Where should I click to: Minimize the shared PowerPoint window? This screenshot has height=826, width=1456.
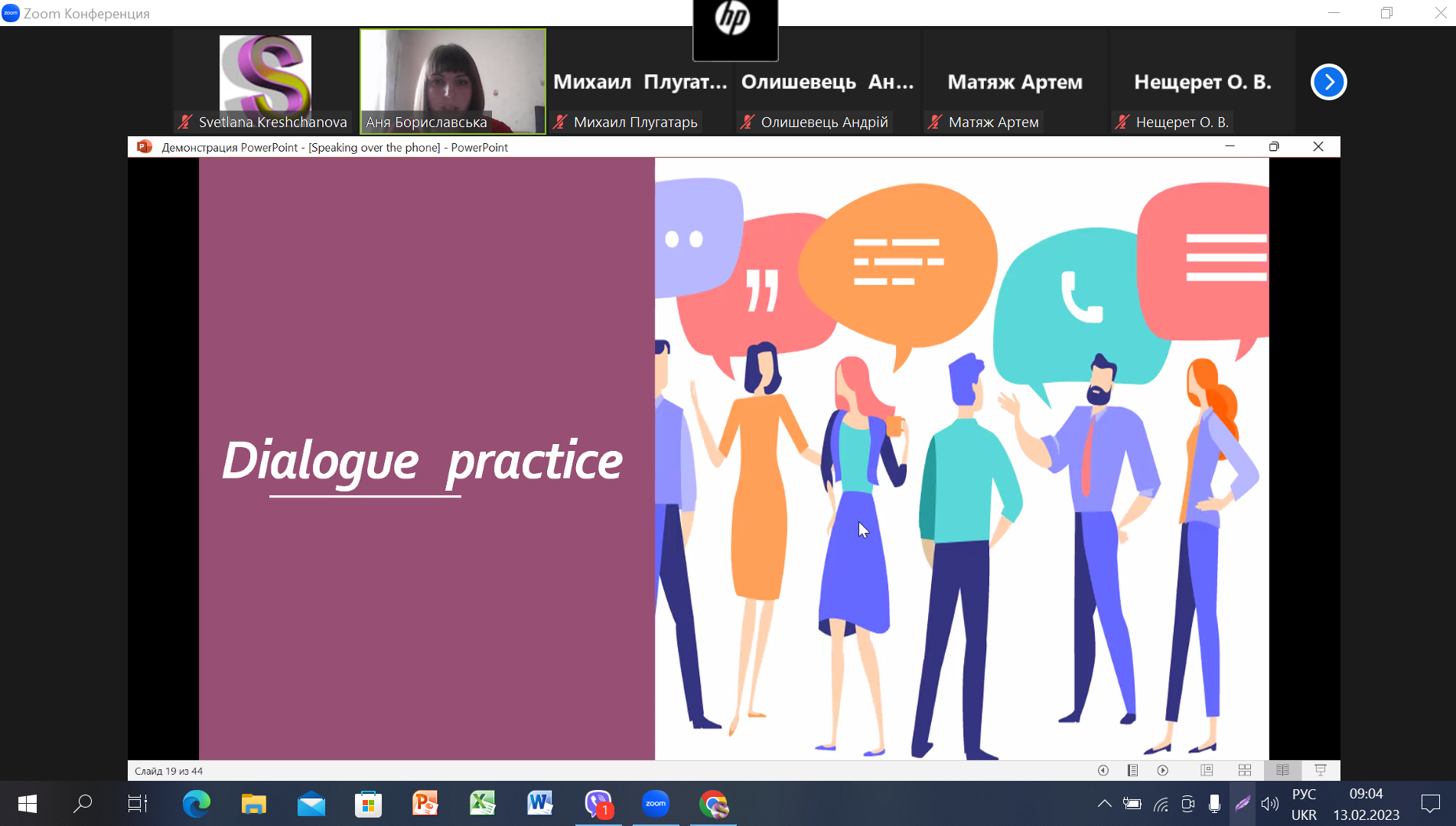tap(1230, 146)
